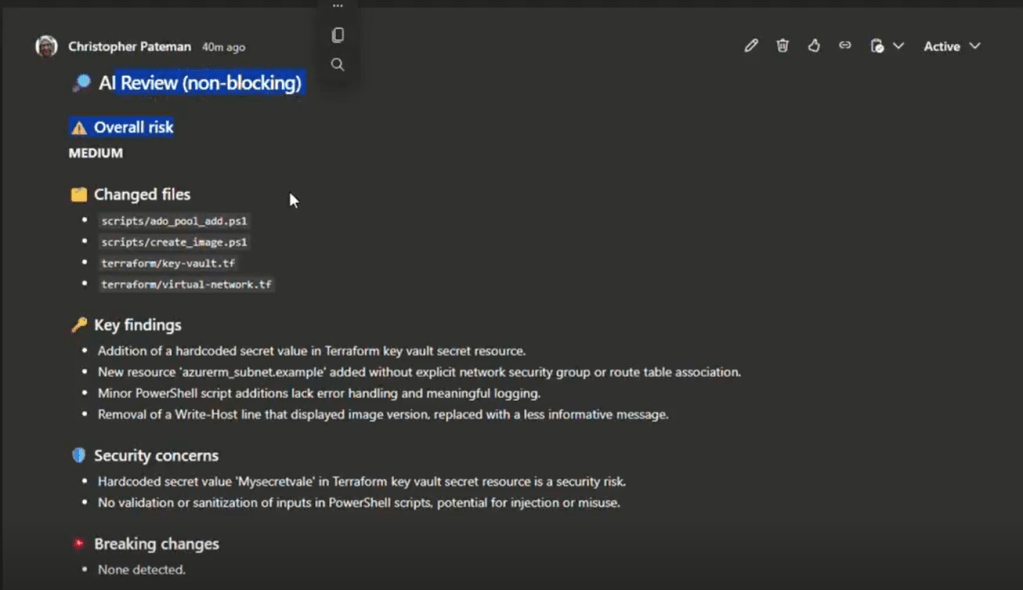Image resolution: width=1023 pixels, height=590 pixels.
Task: Click terraform/virtual-network.tf file name
Action: [186, 284]
